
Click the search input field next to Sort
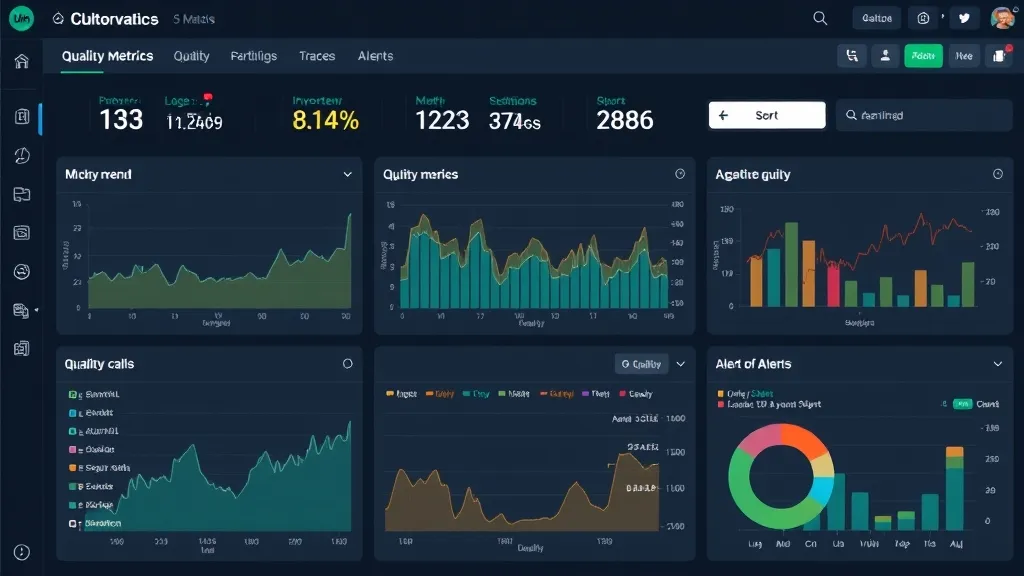point(923,115)
